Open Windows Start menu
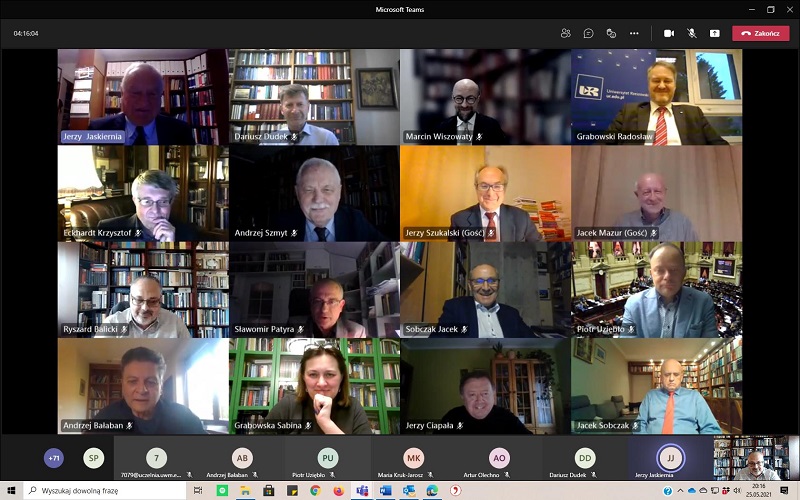Image resolution: width=800 pixels, height=500 pixels. 11,491
